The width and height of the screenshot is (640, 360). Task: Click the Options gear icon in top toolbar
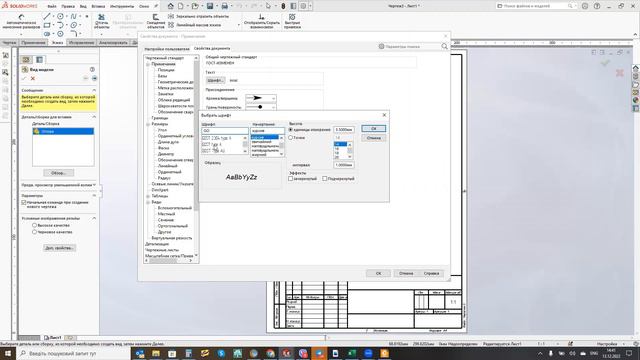pos(303,6)
